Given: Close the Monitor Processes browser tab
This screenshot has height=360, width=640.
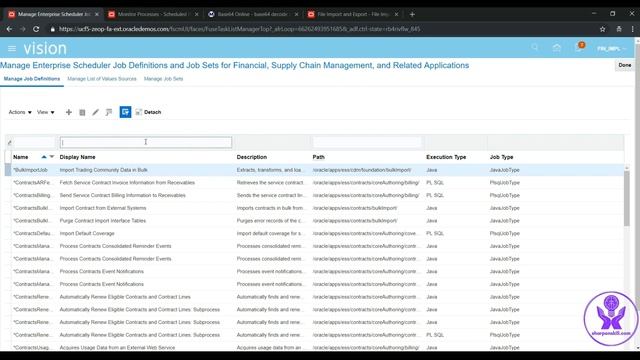Looking at the screenshot, I should coord(196,14).
